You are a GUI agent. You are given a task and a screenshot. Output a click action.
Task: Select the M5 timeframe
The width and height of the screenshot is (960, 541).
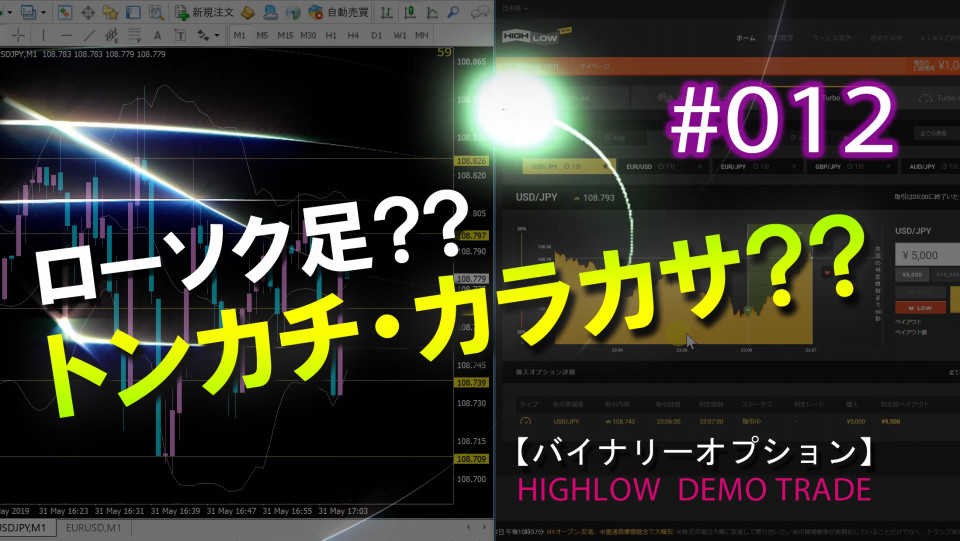point(262,35)
